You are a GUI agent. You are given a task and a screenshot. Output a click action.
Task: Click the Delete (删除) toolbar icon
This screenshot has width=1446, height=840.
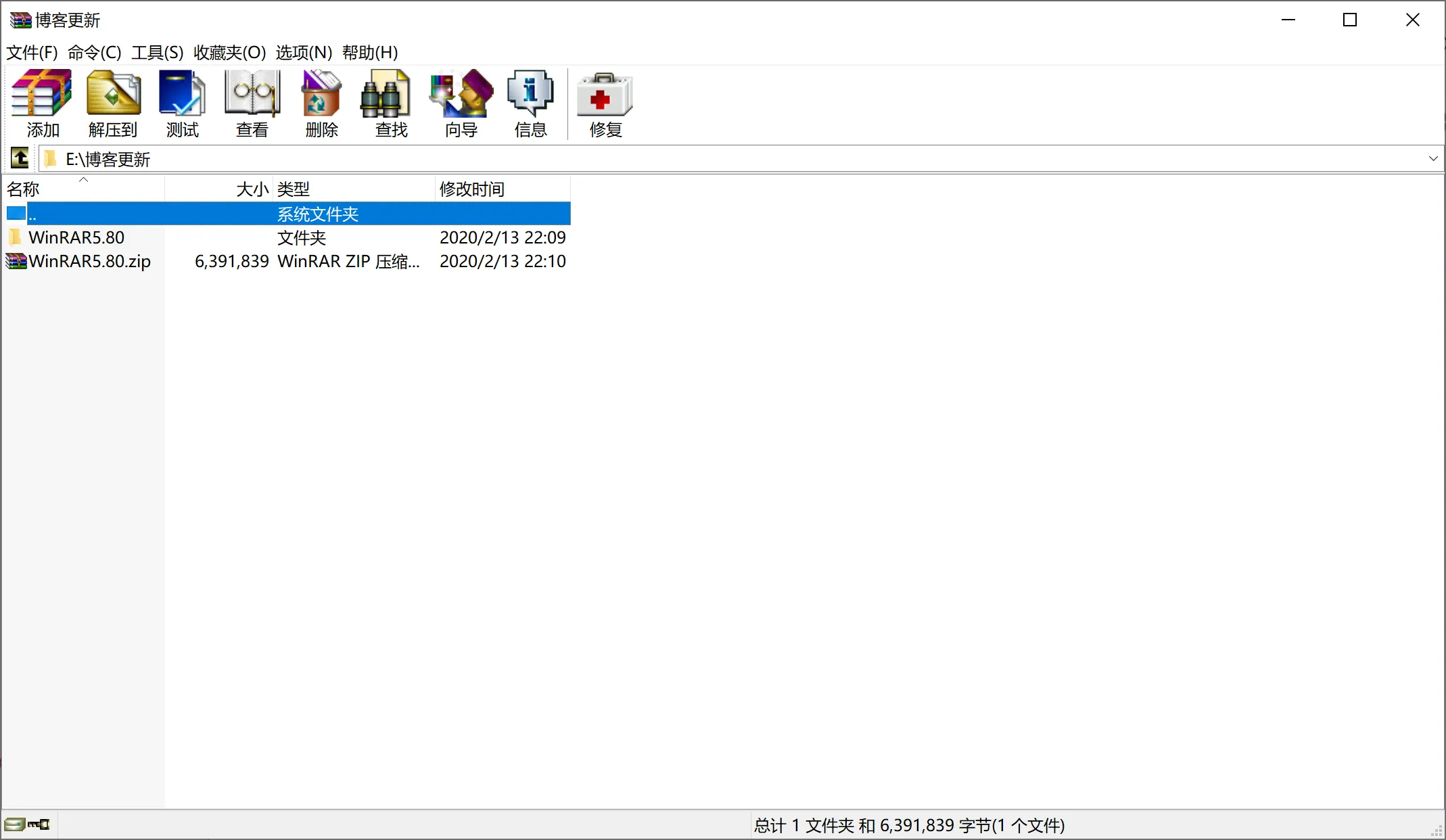(x=321, y=93)
